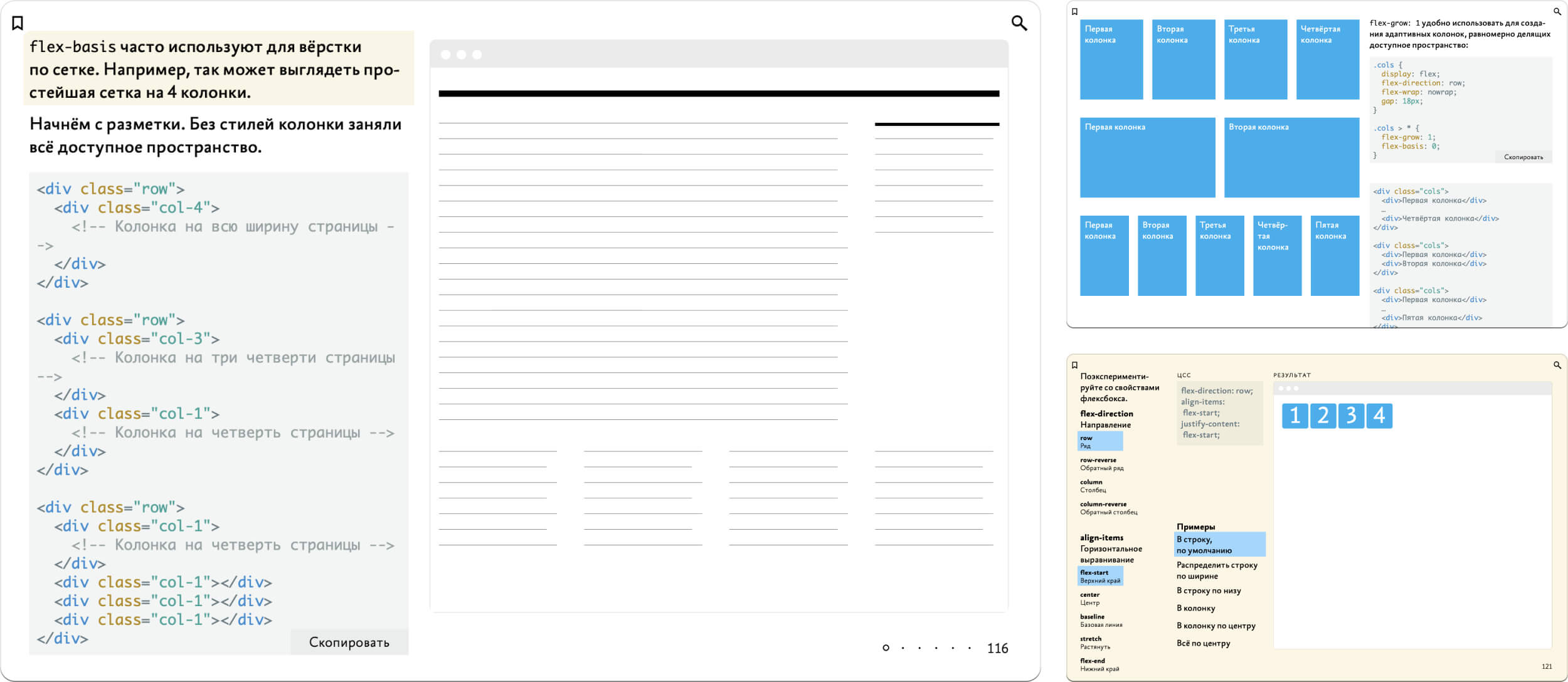Screen dimensions: 1568x682
Task: Click flex item box number 4
Action: (x=1379, y=416)
